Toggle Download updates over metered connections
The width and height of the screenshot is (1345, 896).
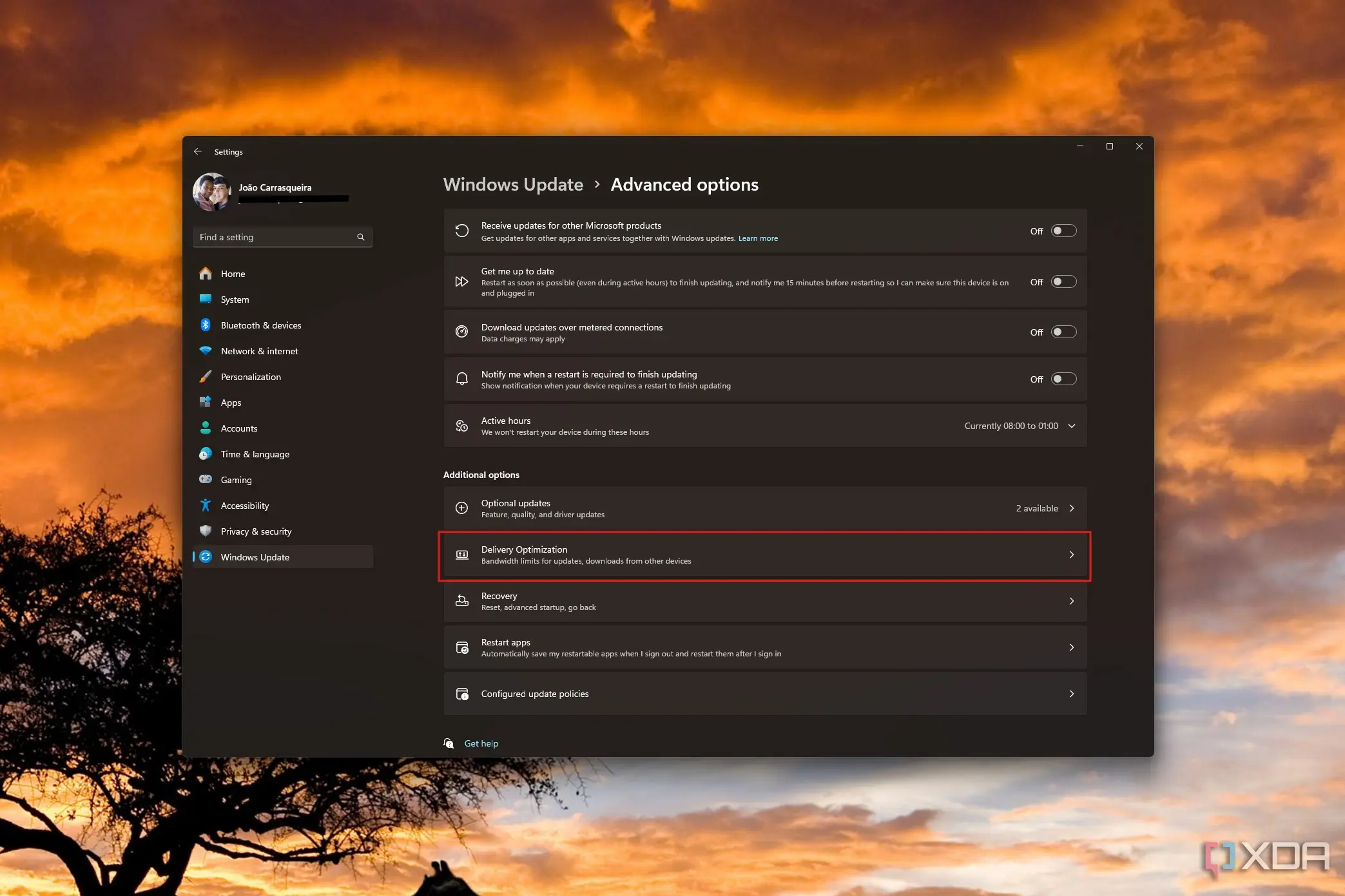click(x=1062, y=331)
